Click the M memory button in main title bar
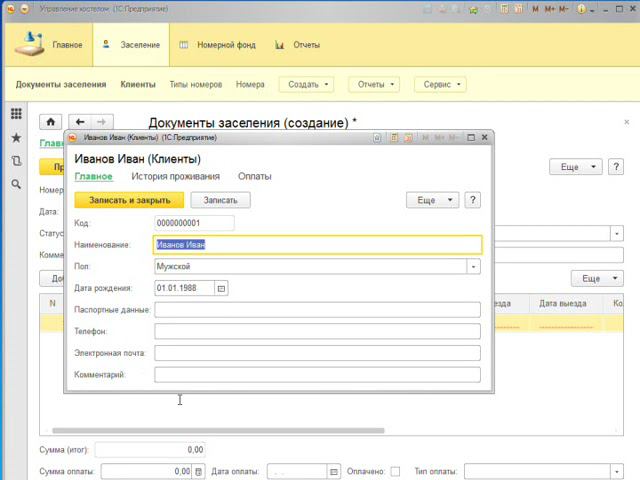 point(535,9)
